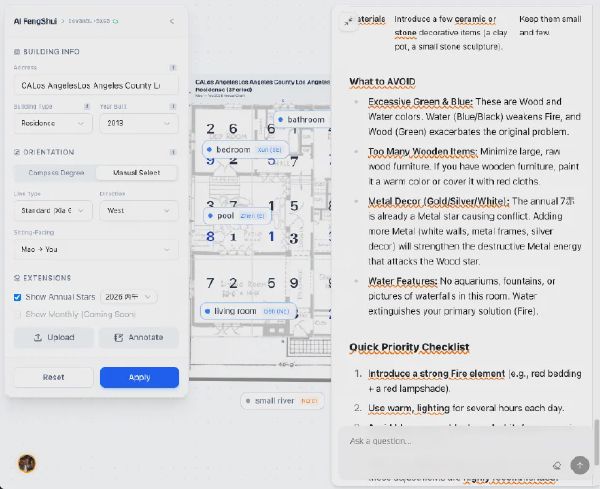Select the pool annotation tag

pos(237,216)
